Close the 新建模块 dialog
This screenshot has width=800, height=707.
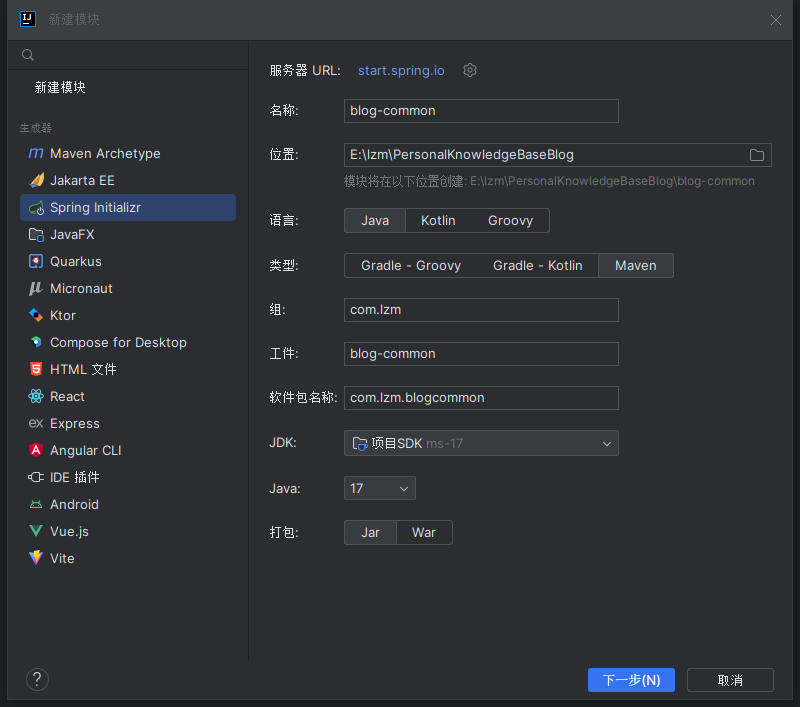point(776,20)
